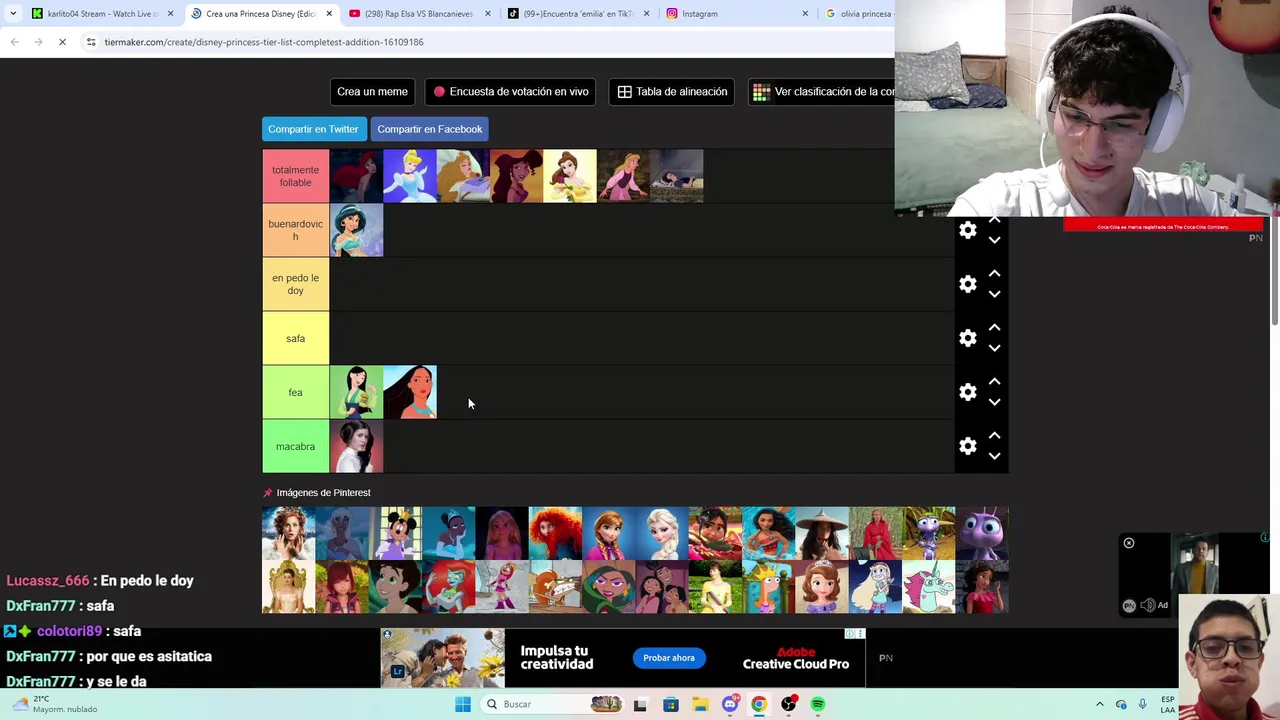
Task: Select the safa tier label
Action: [295, 338]
